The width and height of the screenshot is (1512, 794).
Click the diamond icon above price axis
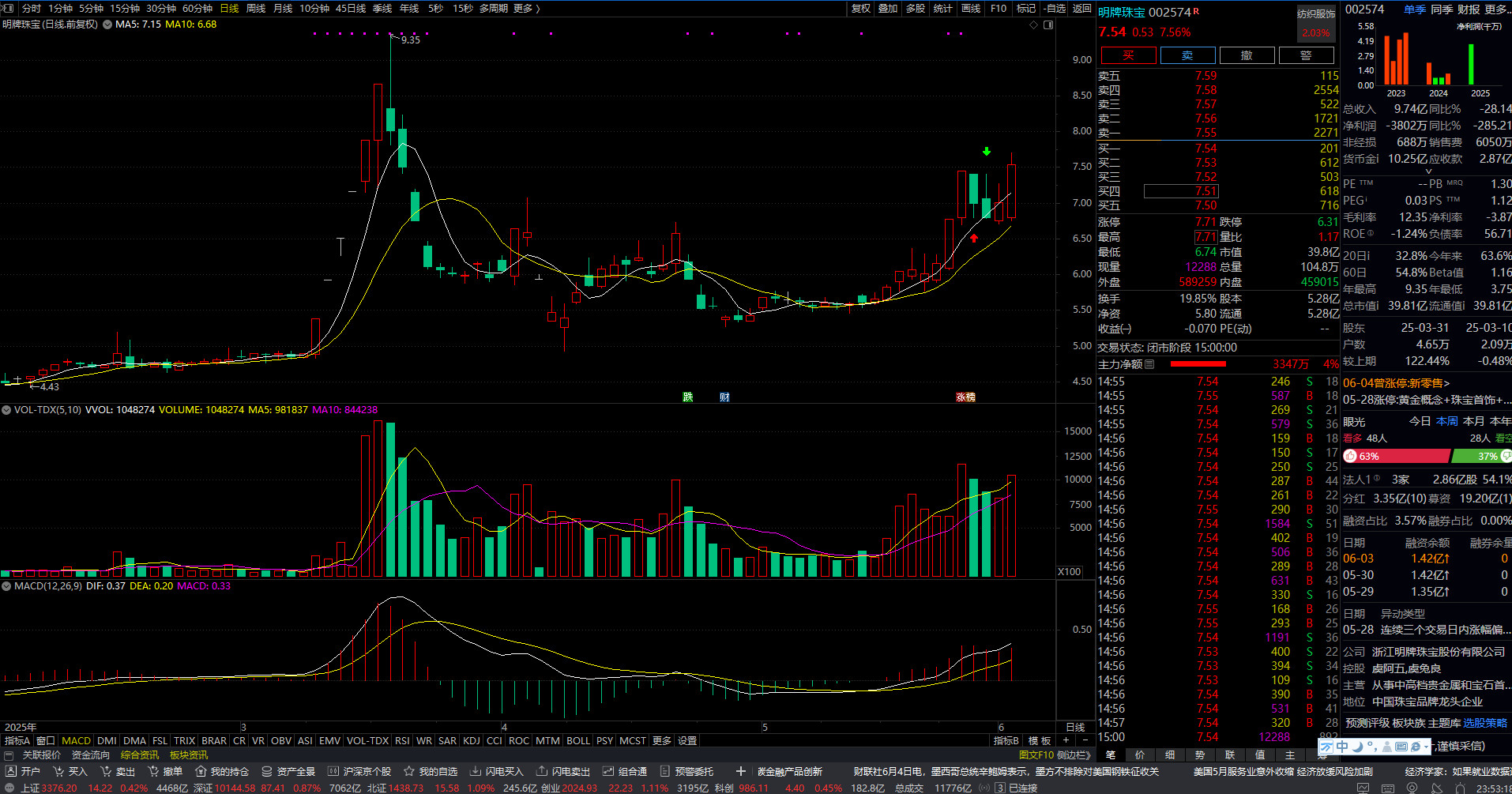pyautogui.click(x=1033, y=24)
